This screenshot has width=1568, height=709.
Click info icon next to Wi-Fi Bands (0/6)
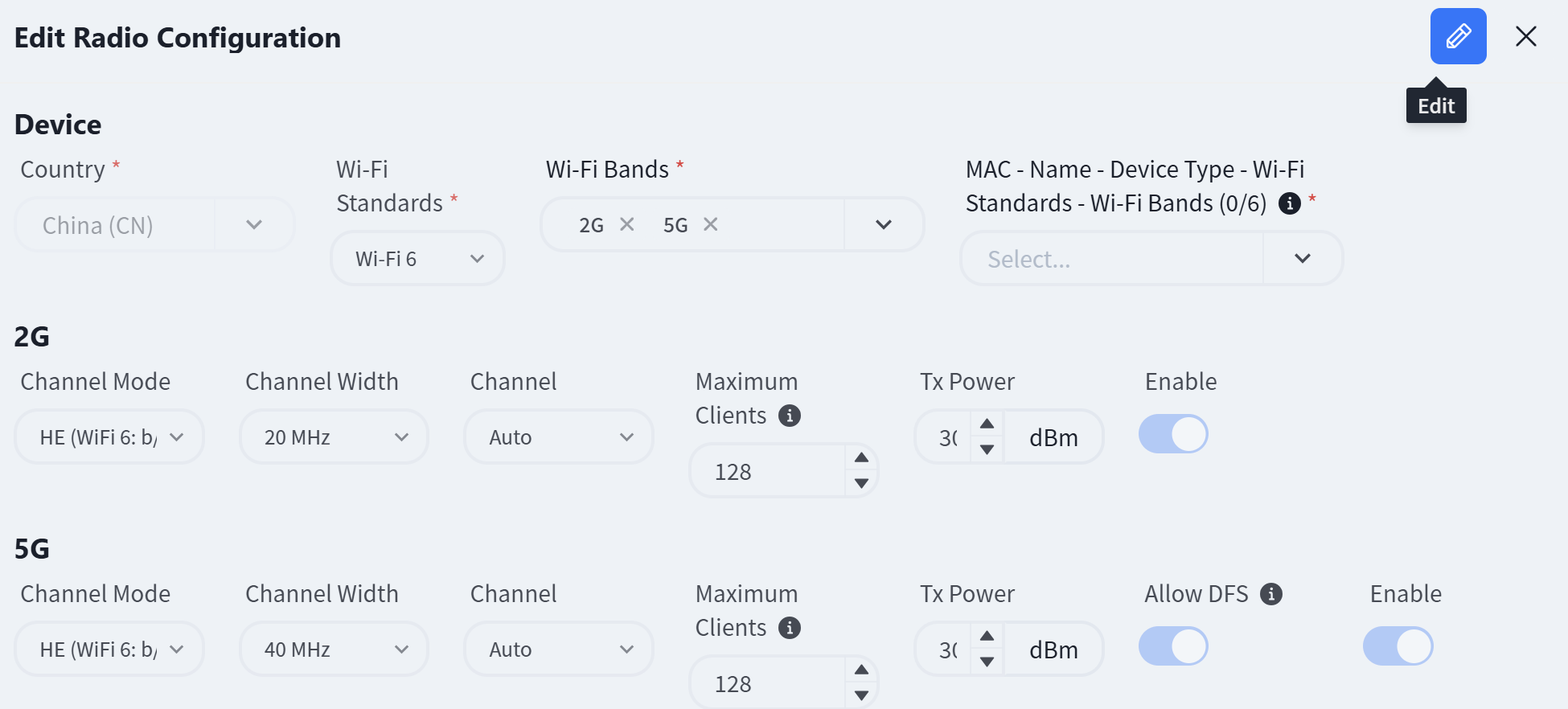(x=1290, y=203)
